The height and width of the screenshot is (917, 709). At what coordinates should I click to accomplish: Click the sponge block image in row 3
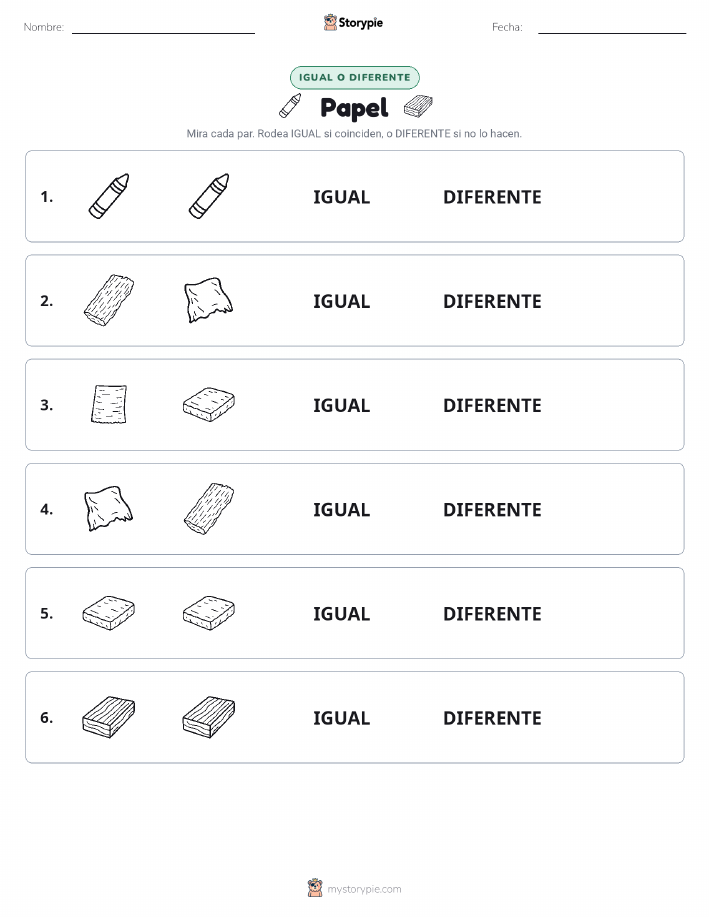tap(209, 404)
